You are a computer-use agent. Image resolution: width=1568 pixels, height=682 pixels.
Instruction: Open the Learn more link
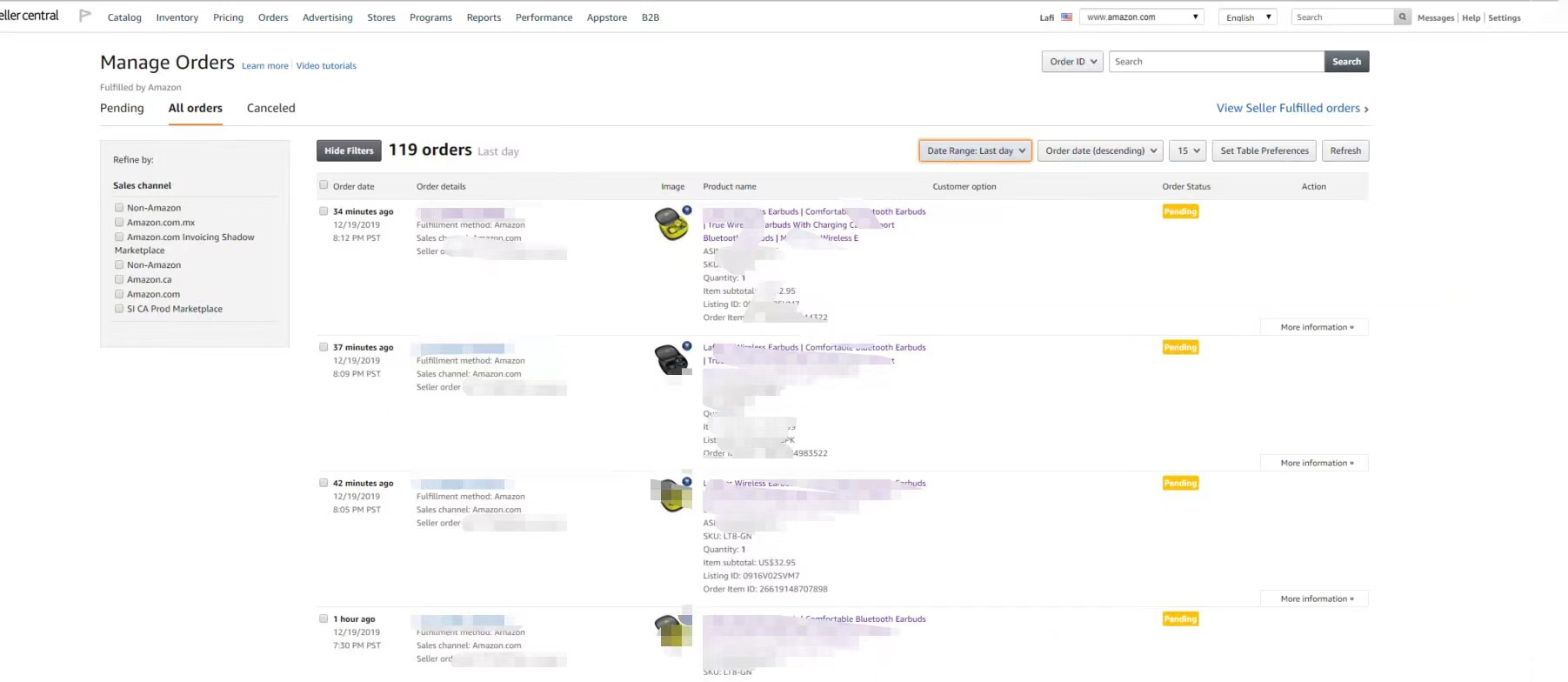265,66
